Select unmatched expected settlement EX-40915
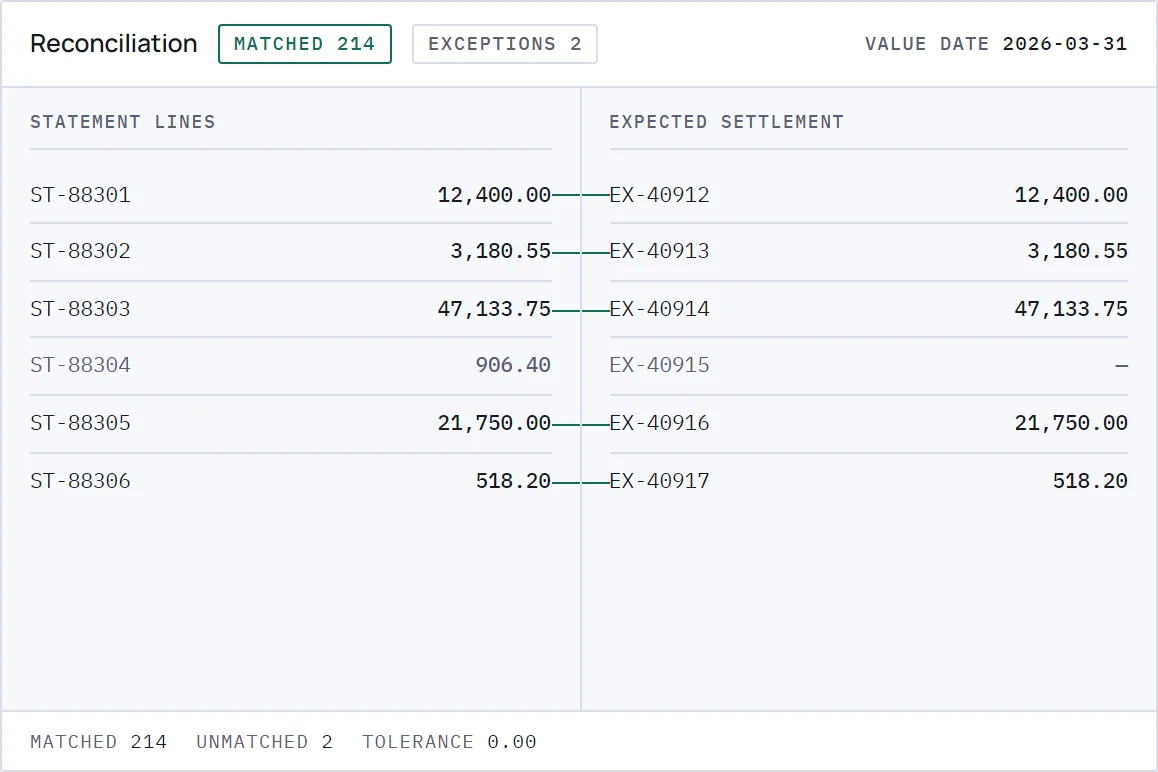Image resolution: width=1158 pixels, height=772 pixels. 868,366
